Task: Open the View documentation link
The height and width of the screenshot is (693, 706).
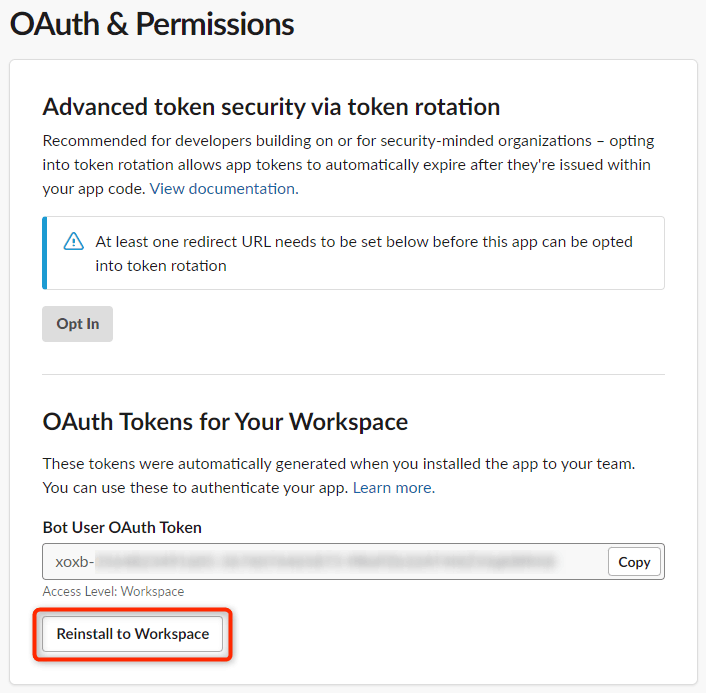Action: pos(224,189)
